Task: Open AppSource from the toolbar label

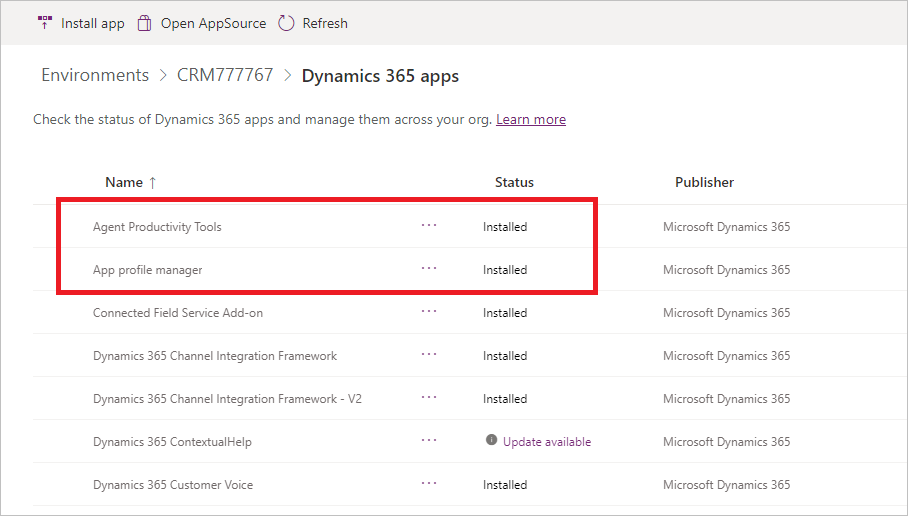Action: [x=213, y=24]
